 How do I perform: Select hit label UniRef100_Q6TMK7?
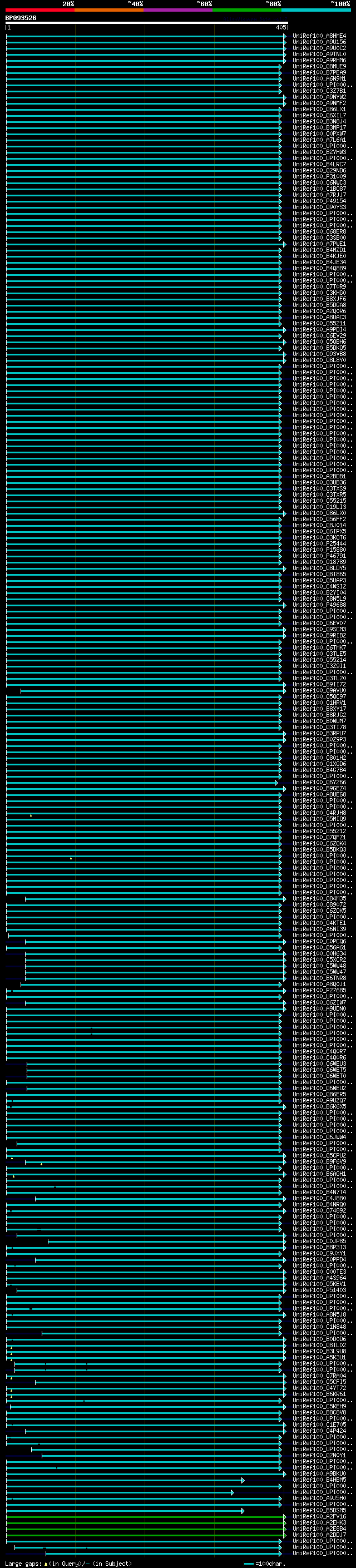point(319,647)
